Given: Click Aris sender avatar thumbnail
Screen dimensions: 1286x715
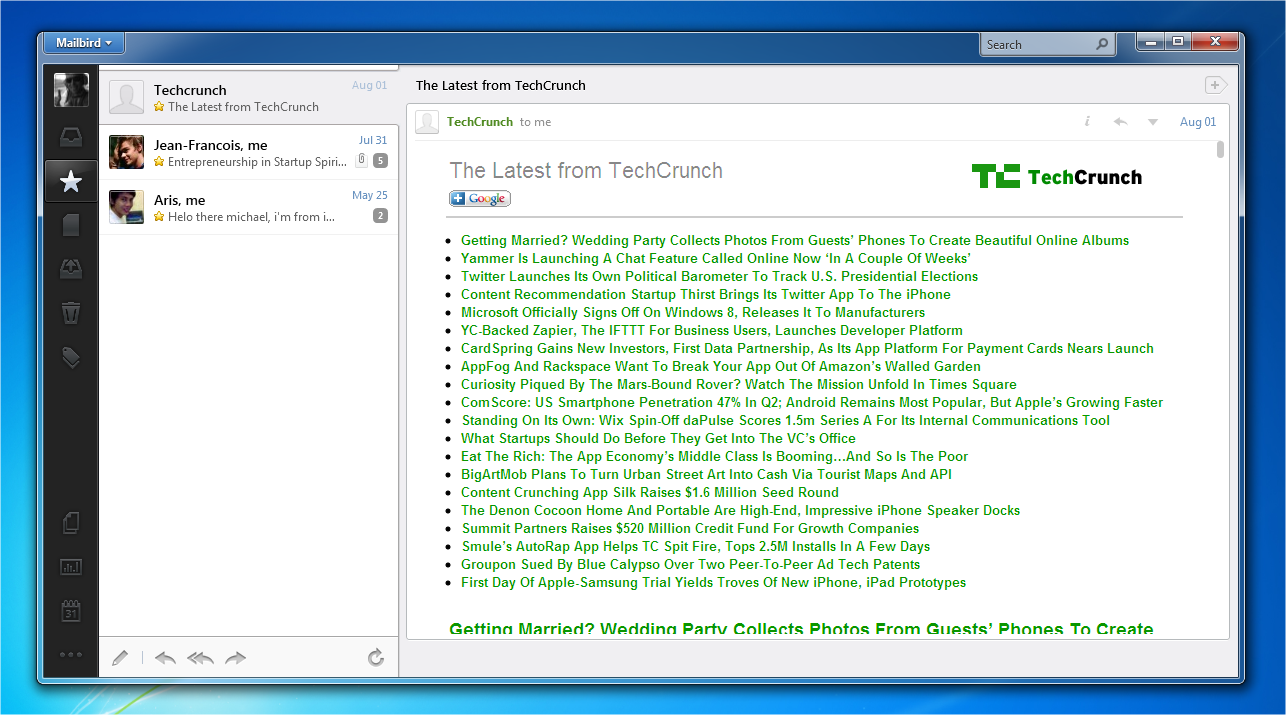Looking at the screenshot, I should point(127,207).
